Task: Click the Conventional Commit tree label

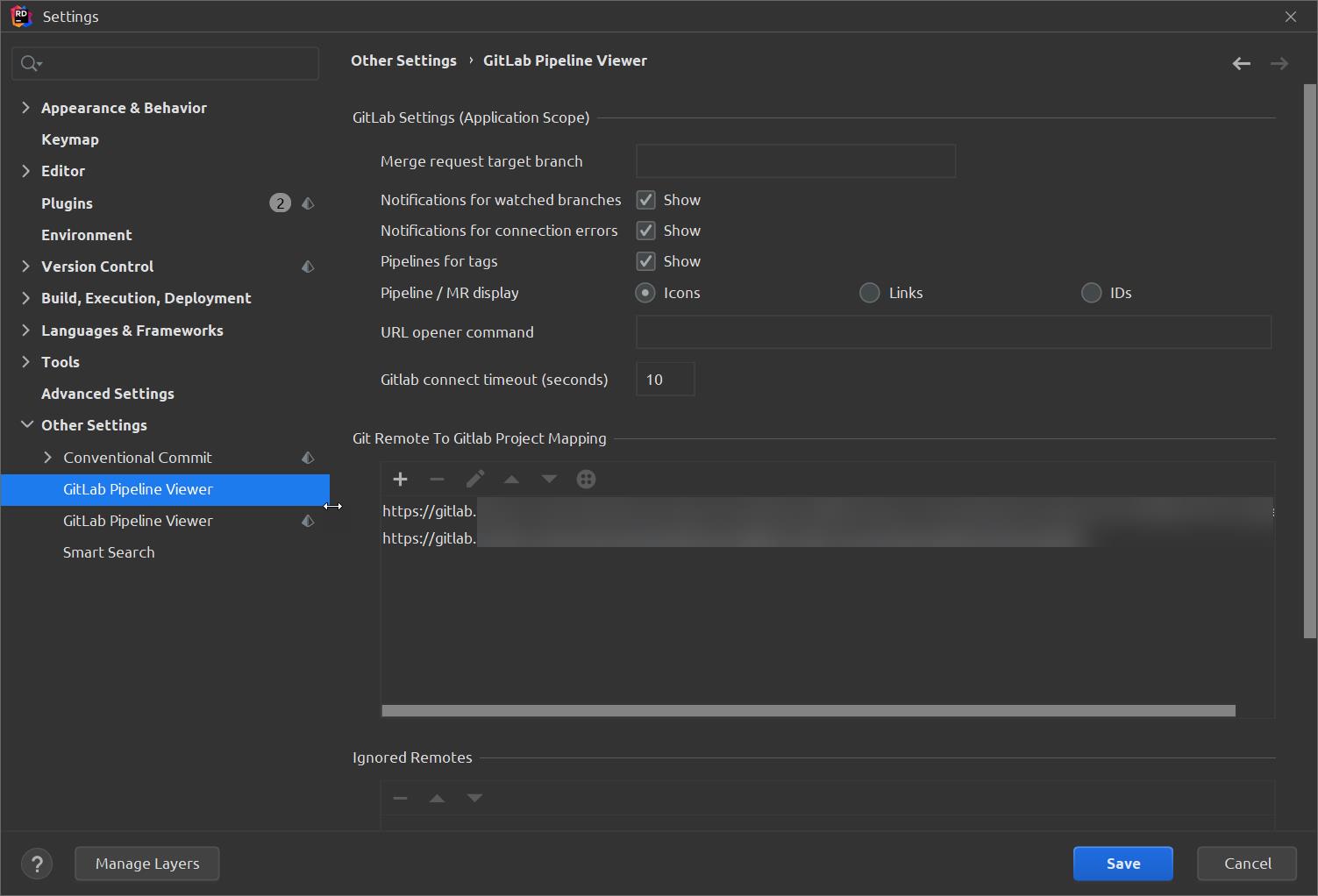Action: [138, 458]
